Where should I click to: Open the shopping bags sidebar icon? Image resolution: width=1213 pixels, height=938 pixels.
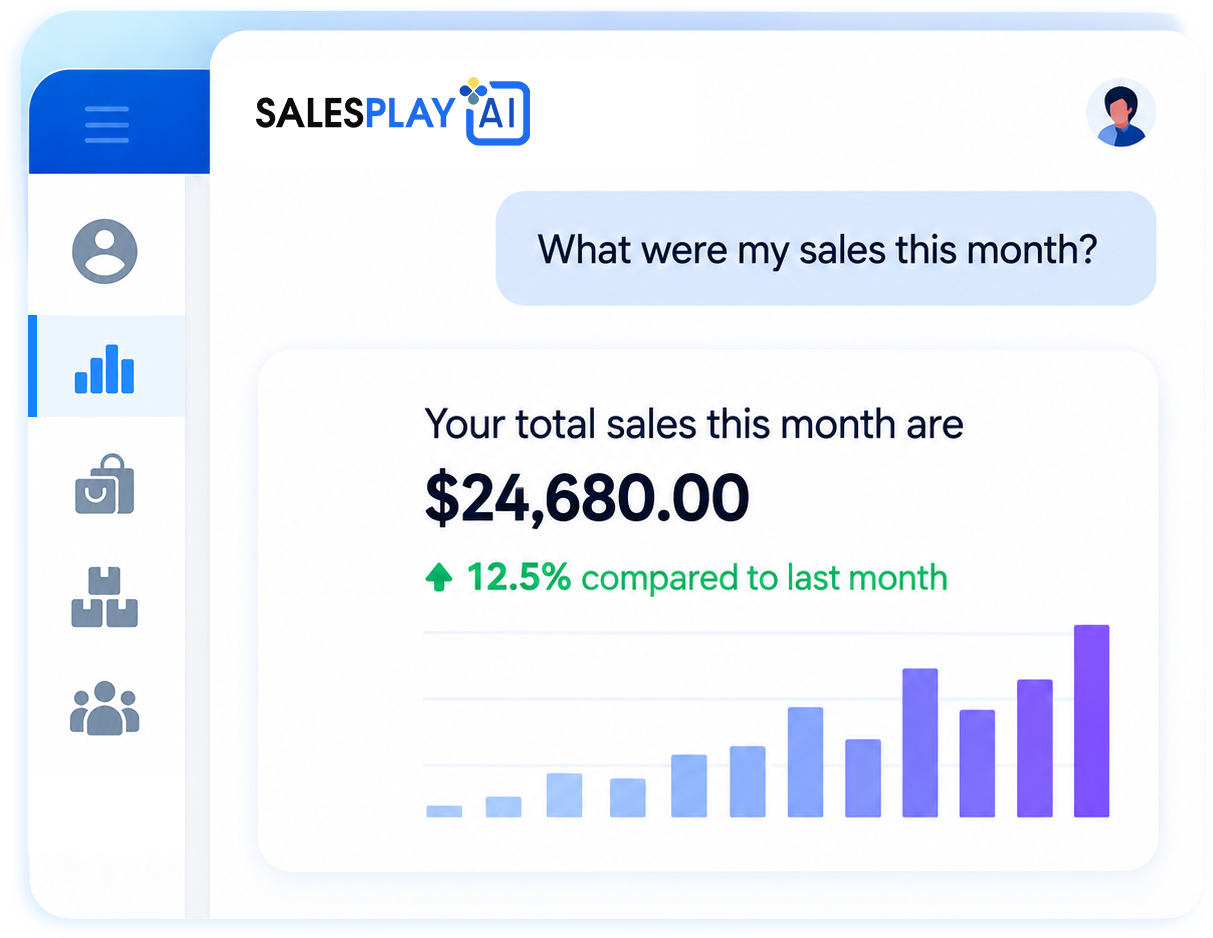point(104,484)
